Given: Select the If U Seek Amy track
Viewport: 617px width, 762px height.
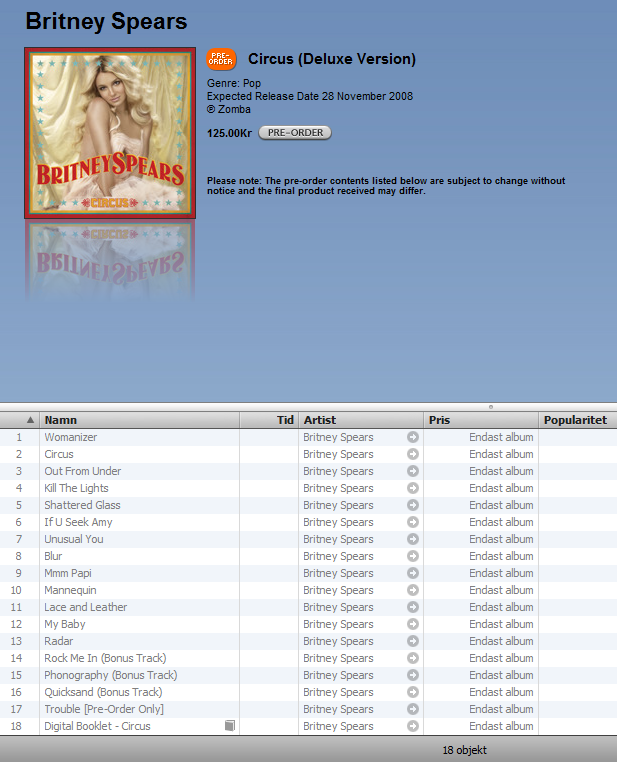Looking at the screenshot, I should pos(78,522).
